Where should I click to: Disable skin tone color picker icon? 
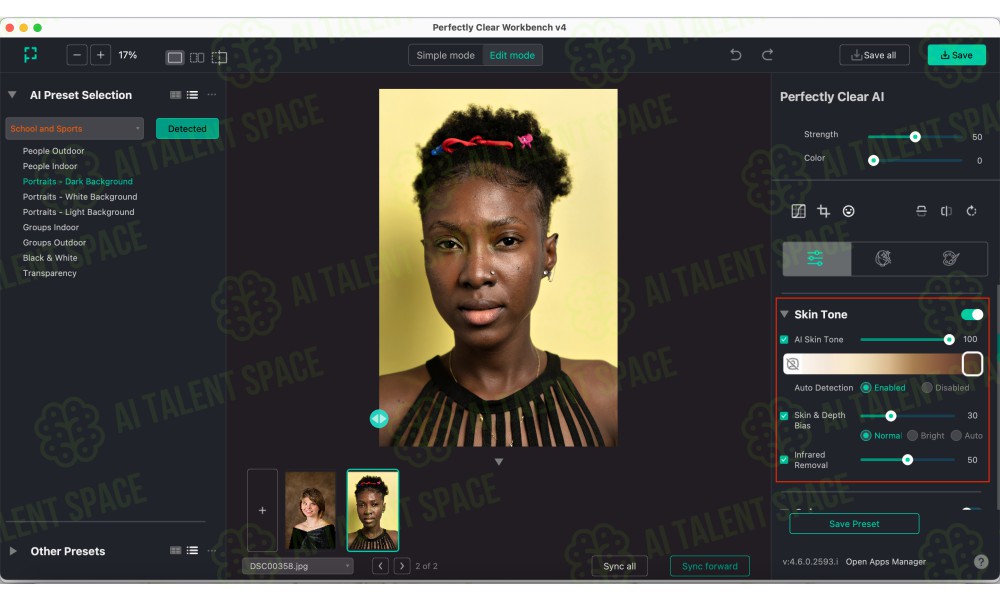click(793, 363)
